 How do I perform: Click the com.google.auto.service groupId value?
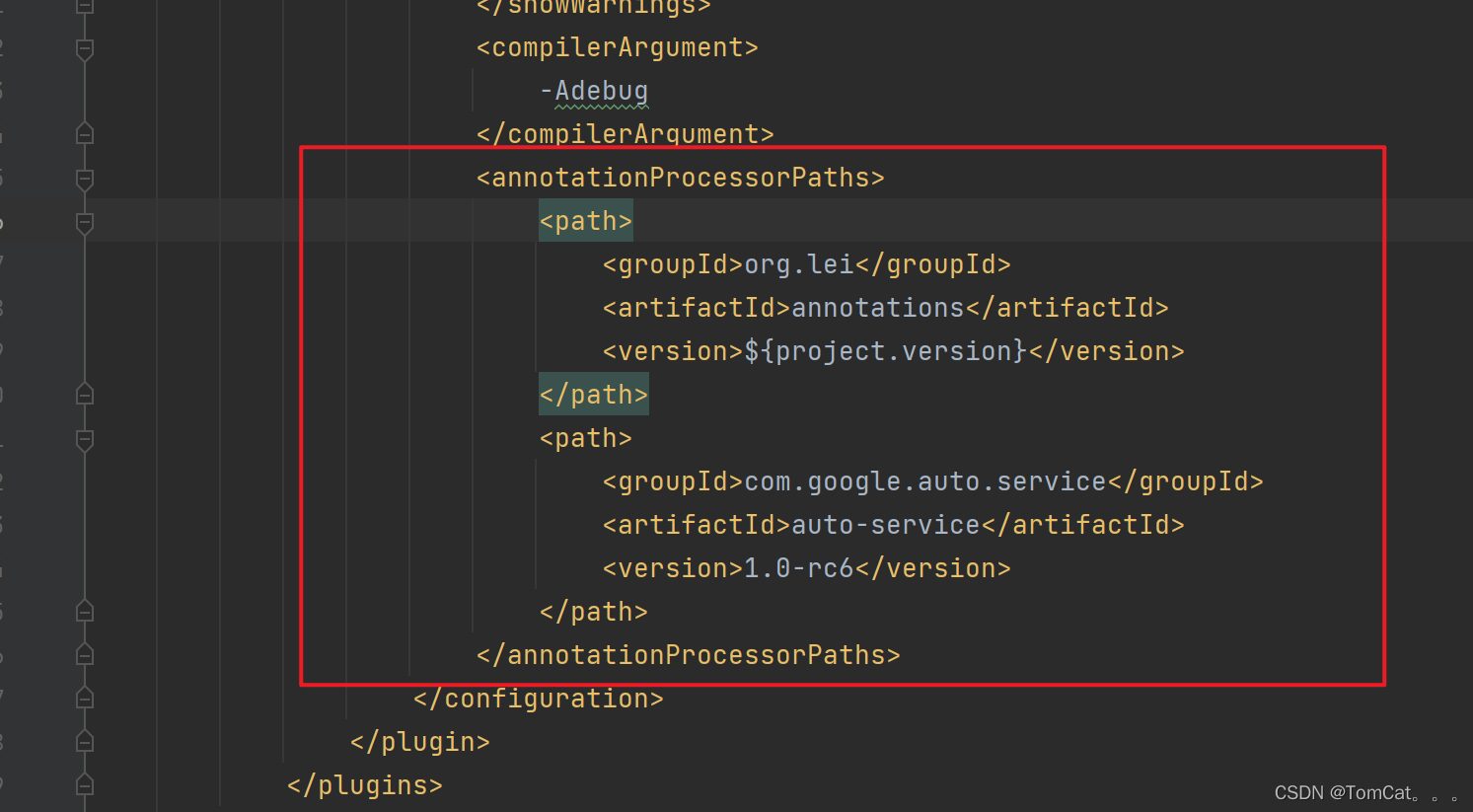coord(925,481)
